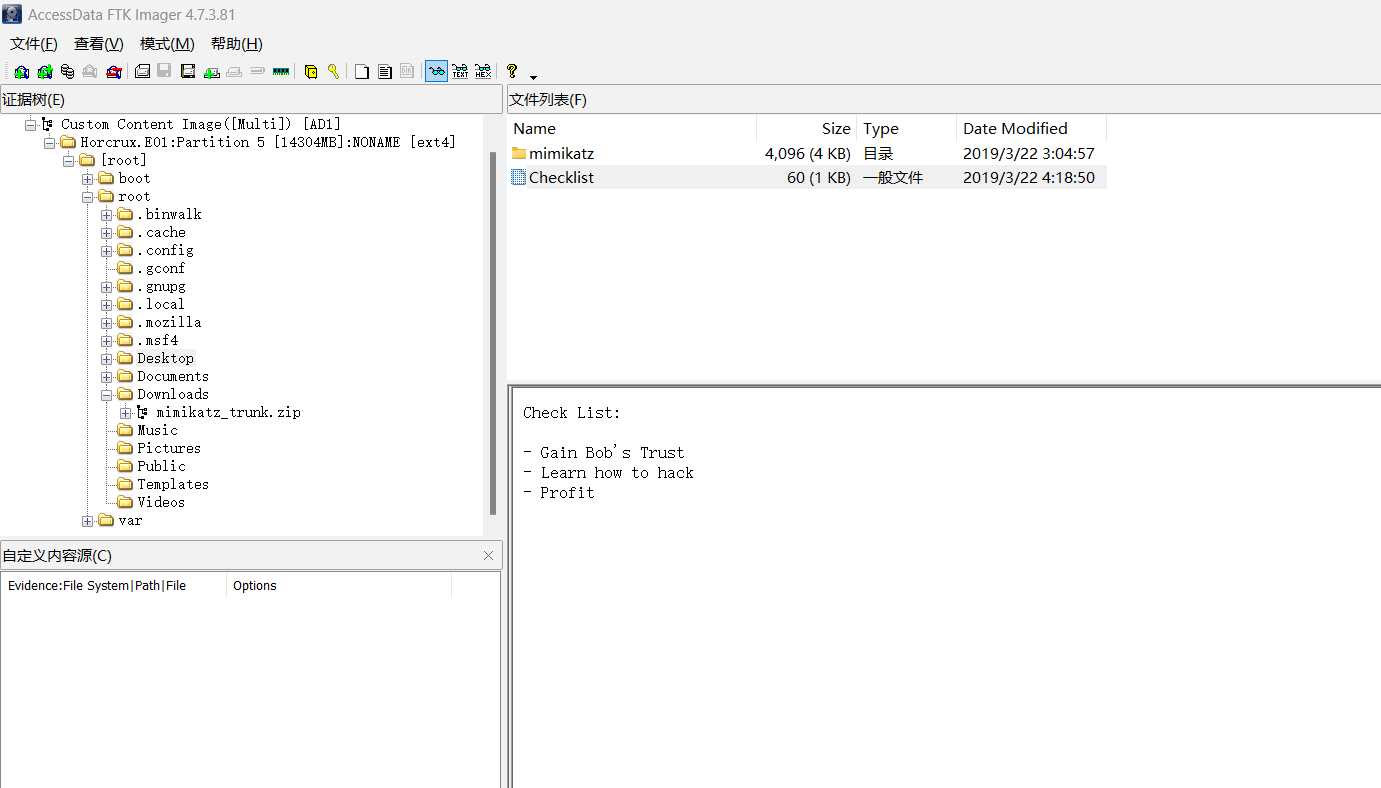Click Remove All Evidence Items icon
The width and height of the screenshot is (1381, 788).
[113, 71]
